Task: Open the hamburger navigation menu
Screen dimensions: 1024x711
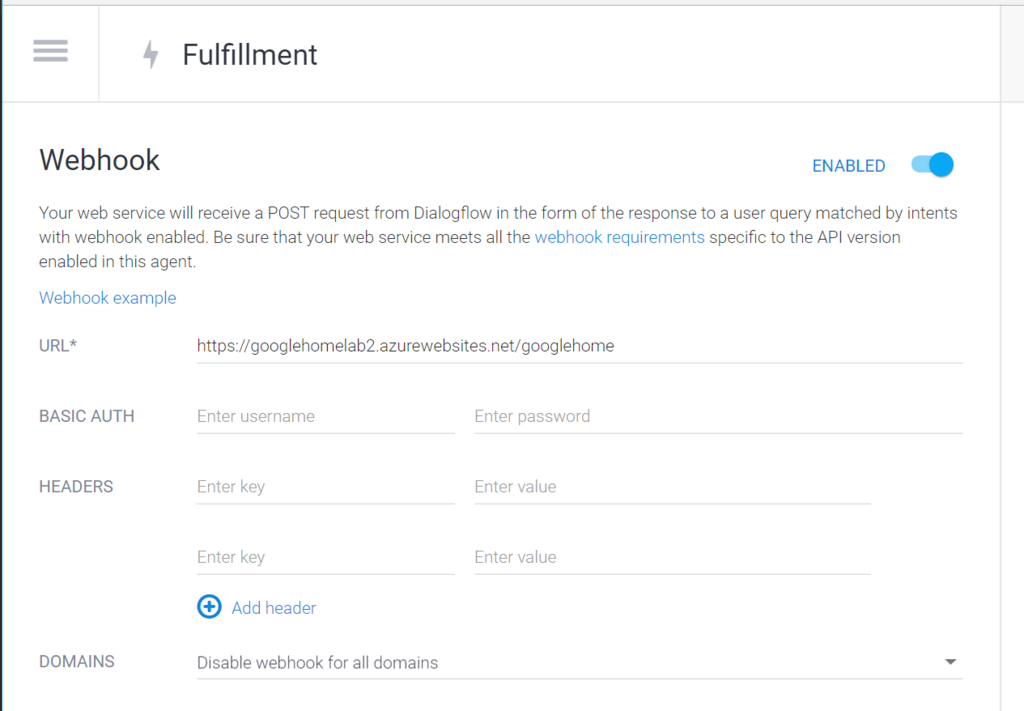Action: pos(50,51)
